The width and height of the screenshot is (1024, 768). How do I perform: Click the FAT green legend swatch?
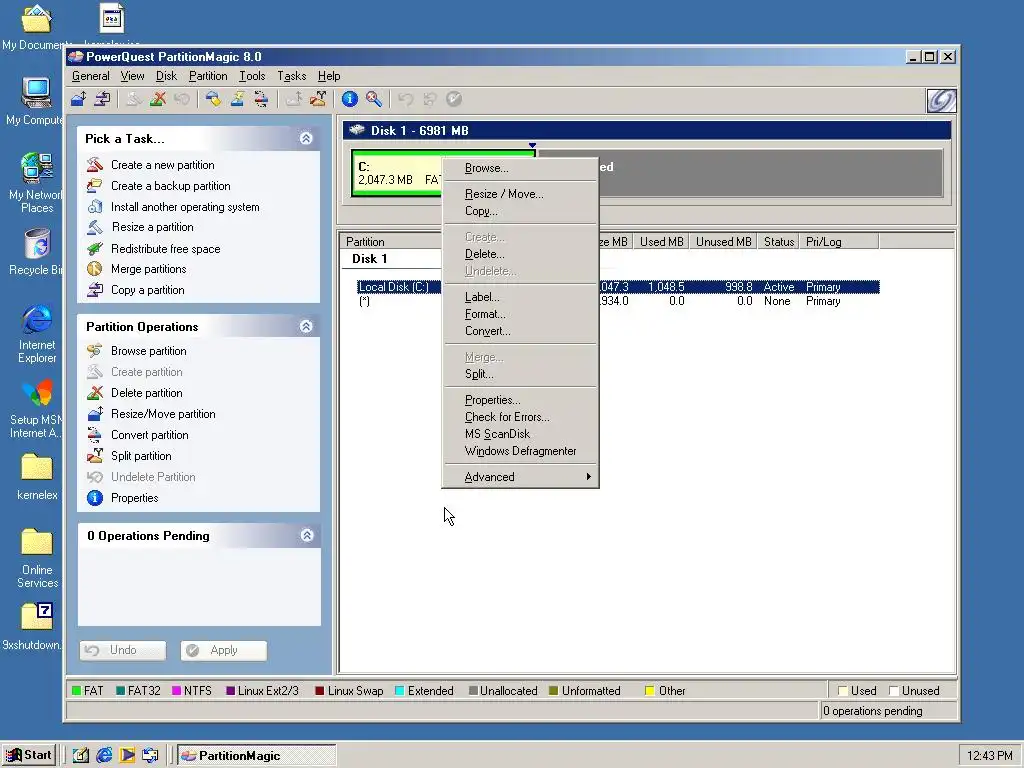click(x=76, y=691)
